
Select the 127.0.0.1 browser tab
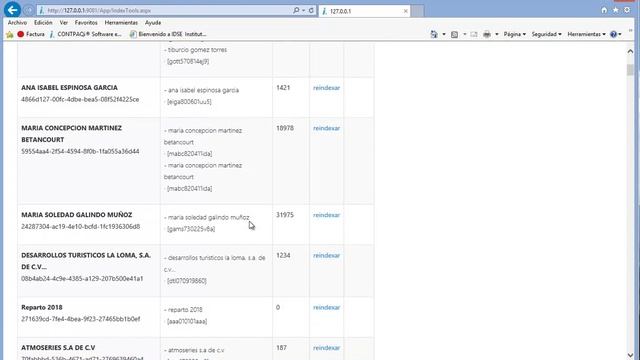(364, 11)
